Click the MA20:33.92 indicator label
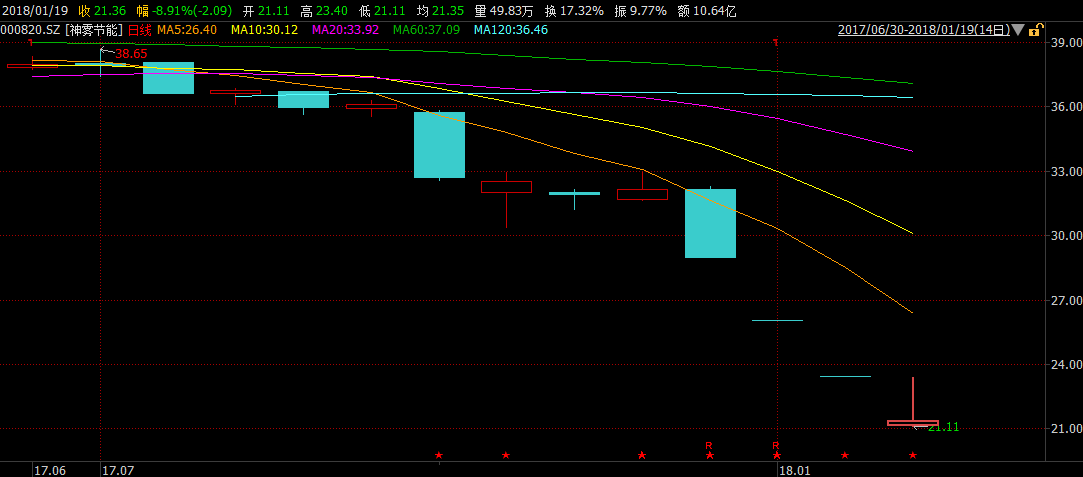 click(345, 30)
